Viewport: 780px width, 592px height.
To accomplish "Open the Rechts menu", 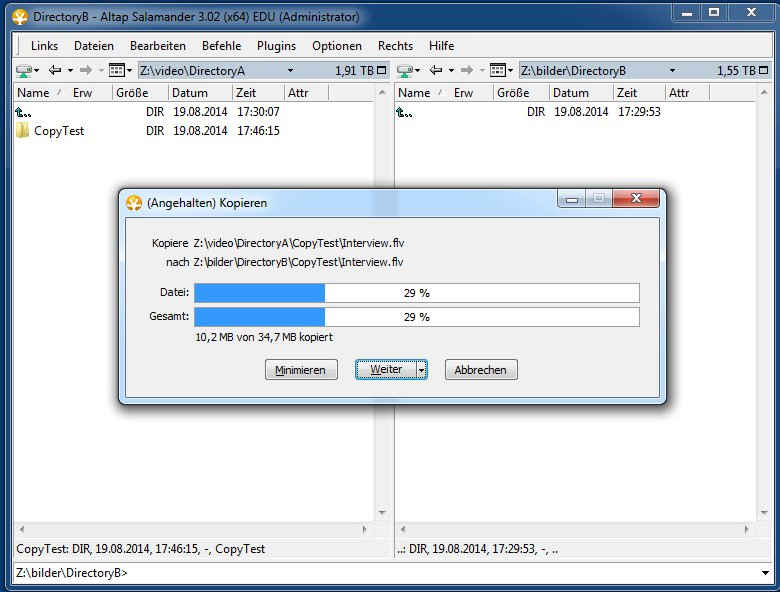I will click(x=395, y=46).
